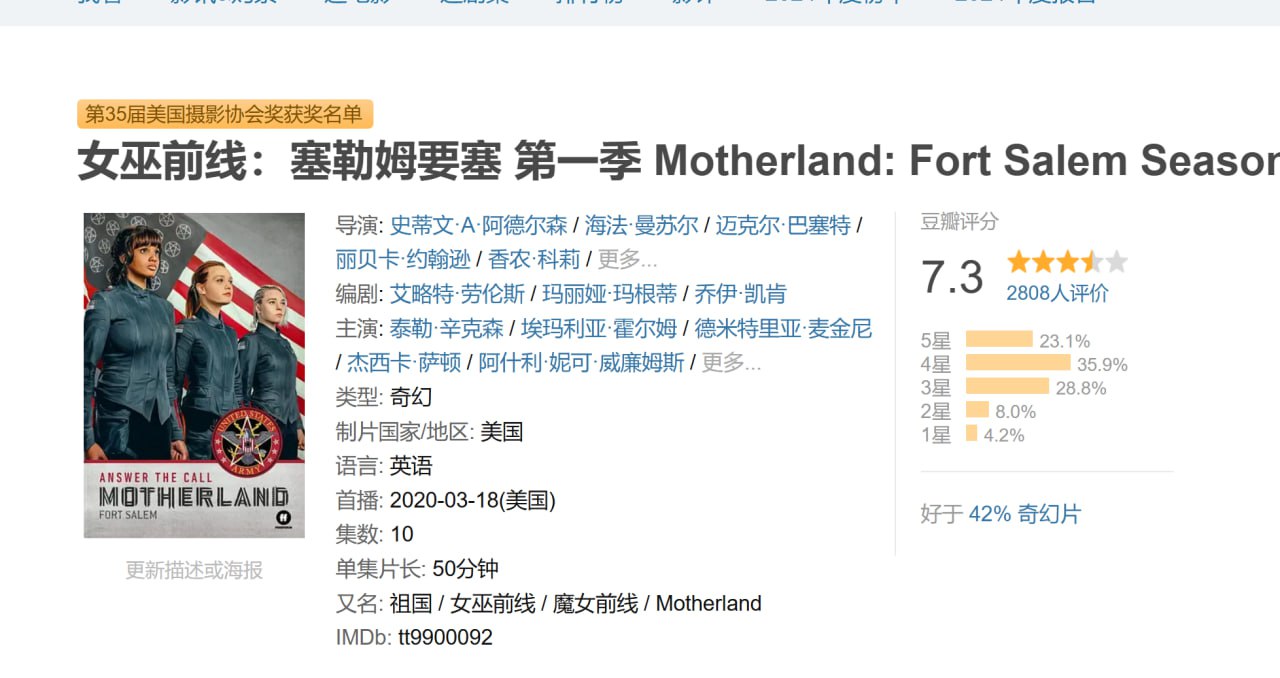This screenshot has height=678, width=1280.
Task: Click the star rating icons beside 7.3
Action: click(1067, 262)
